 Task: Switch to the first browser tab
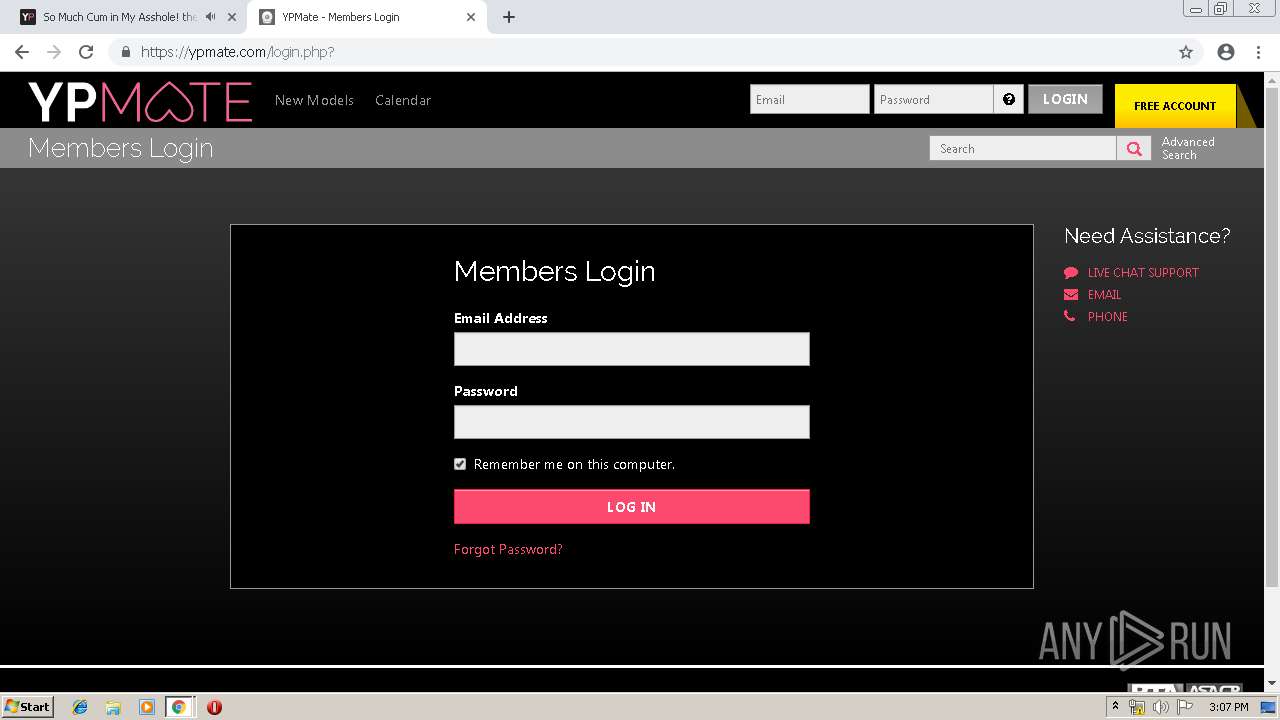(120, 17)
